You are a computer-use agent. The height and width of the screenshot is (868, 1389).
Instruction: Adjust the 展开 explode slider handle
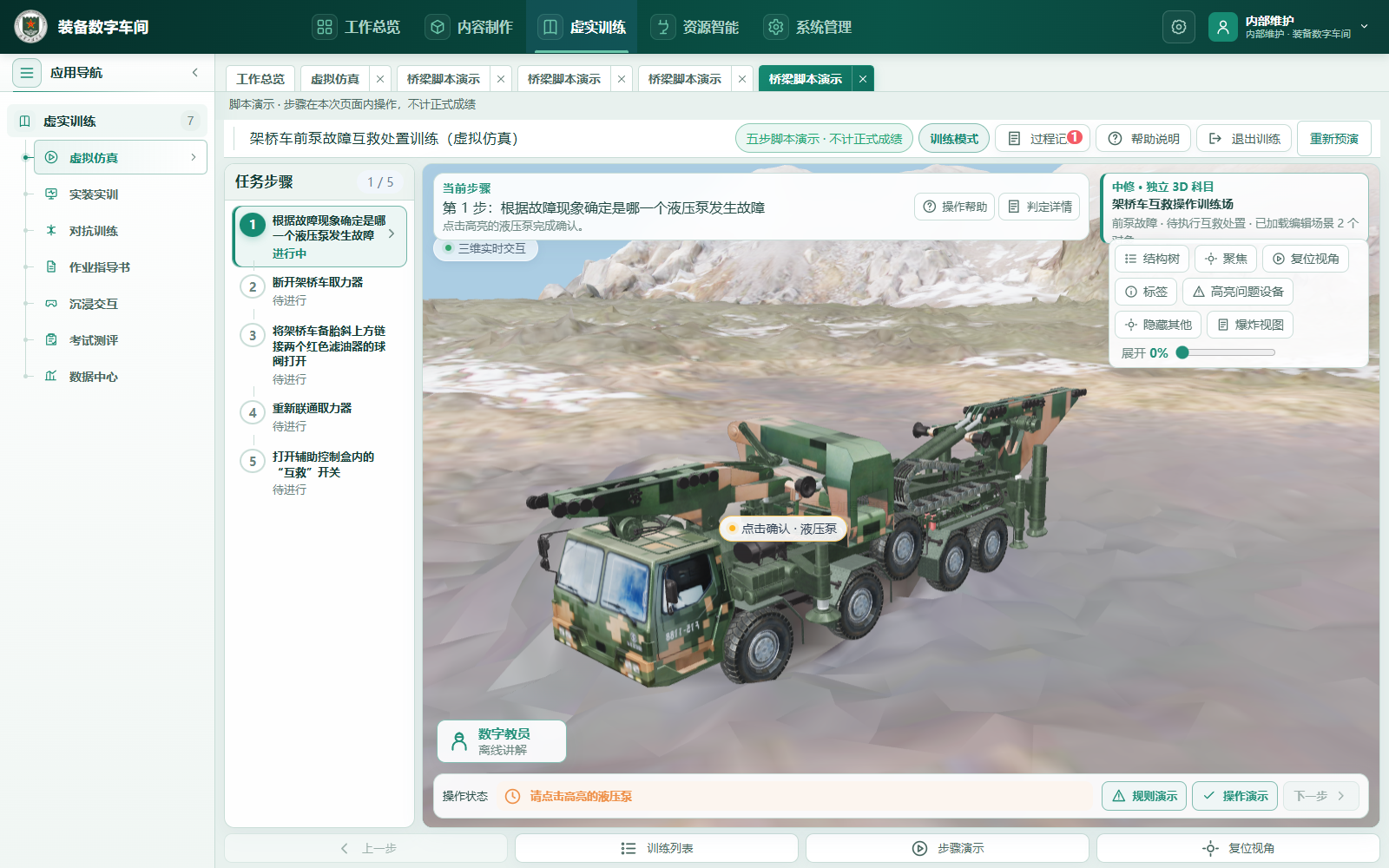1182,352
